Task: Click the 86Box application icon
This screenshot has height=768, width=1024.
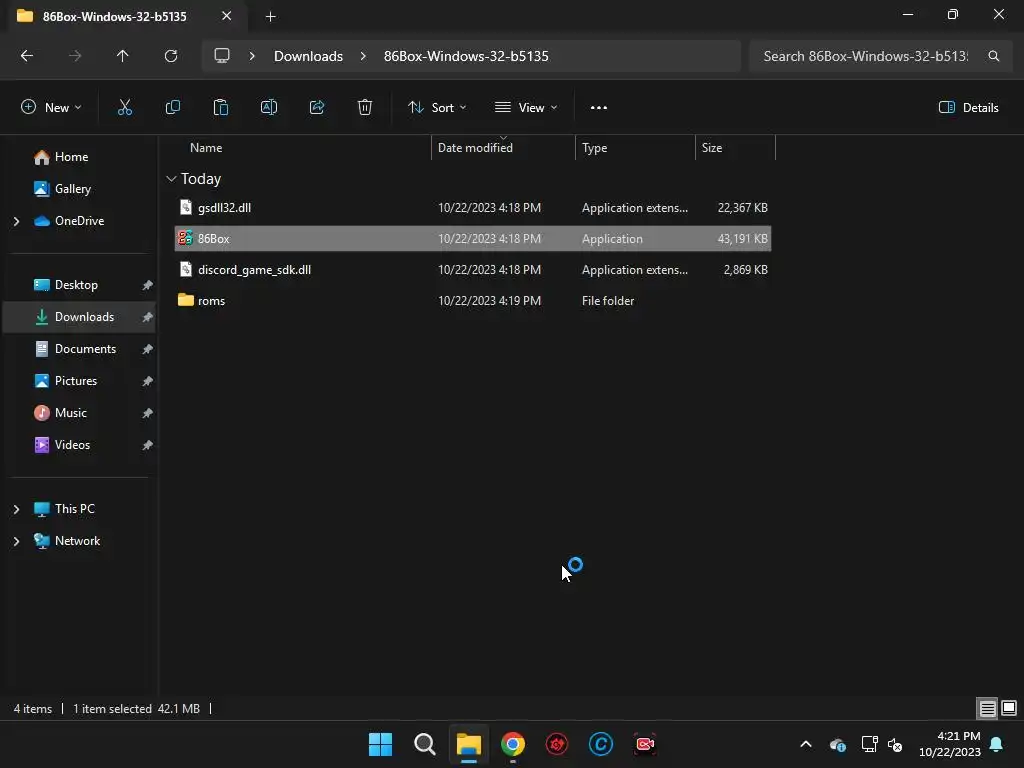Action: point(185,238)
